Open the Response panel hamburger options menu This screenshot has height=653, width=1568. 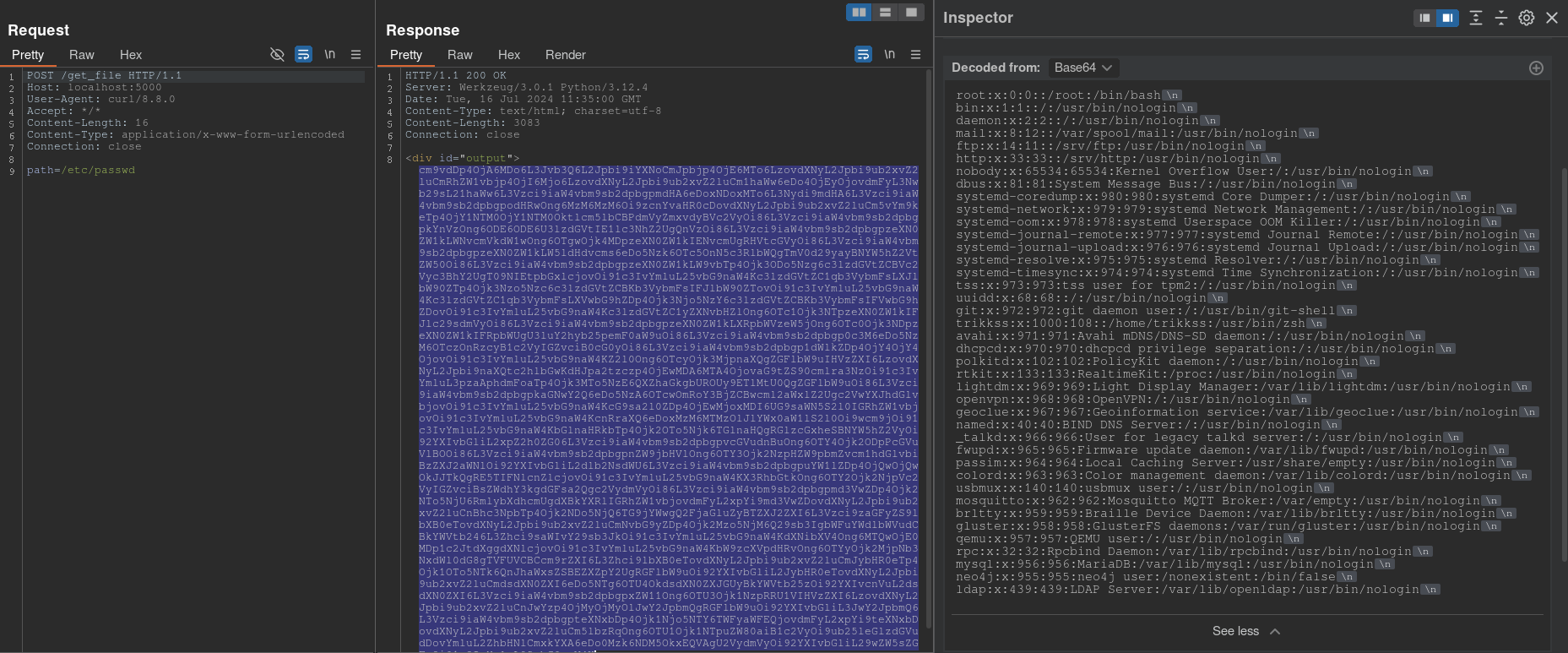(916, 54)
